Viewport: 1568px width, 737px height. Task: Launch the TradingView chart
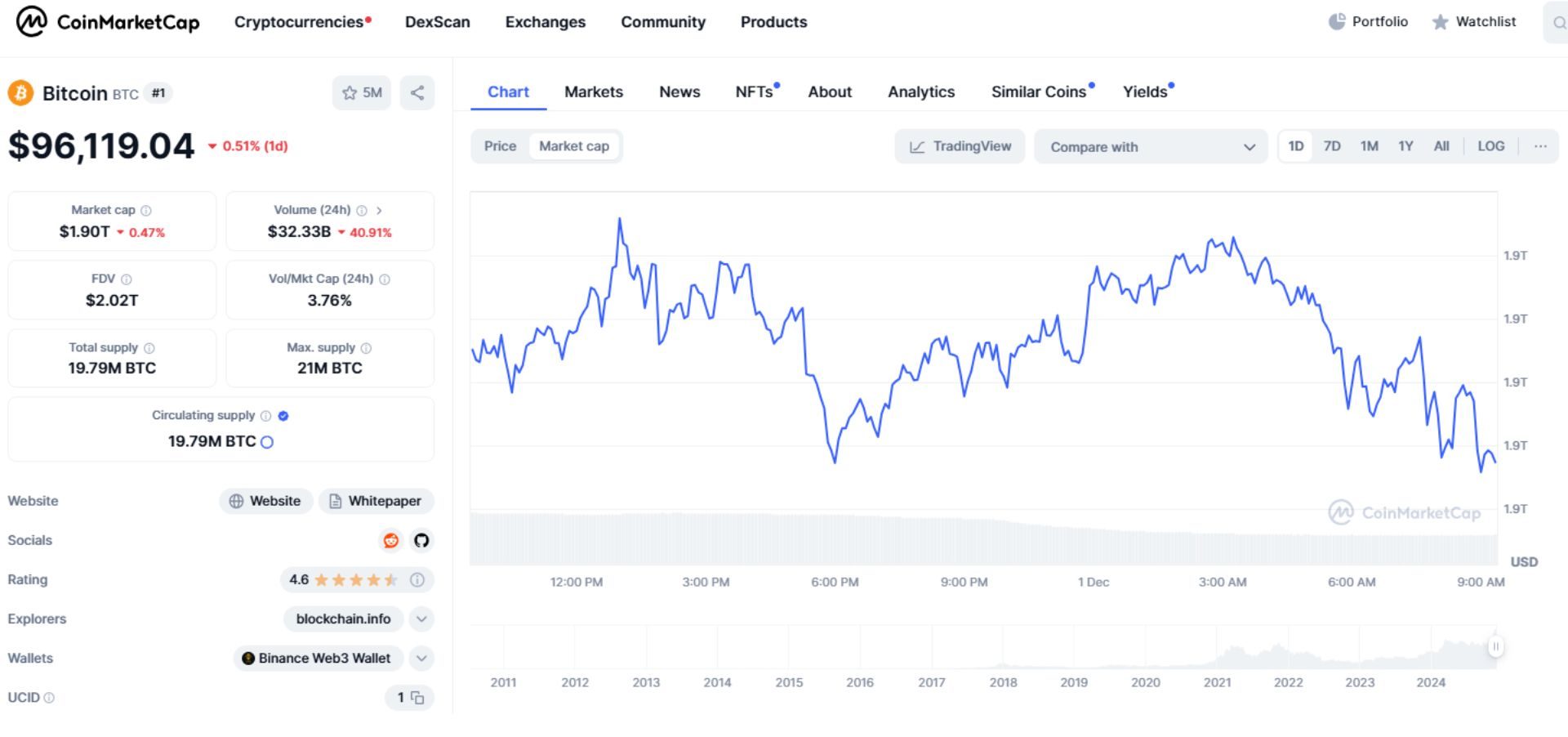(960, 146)
